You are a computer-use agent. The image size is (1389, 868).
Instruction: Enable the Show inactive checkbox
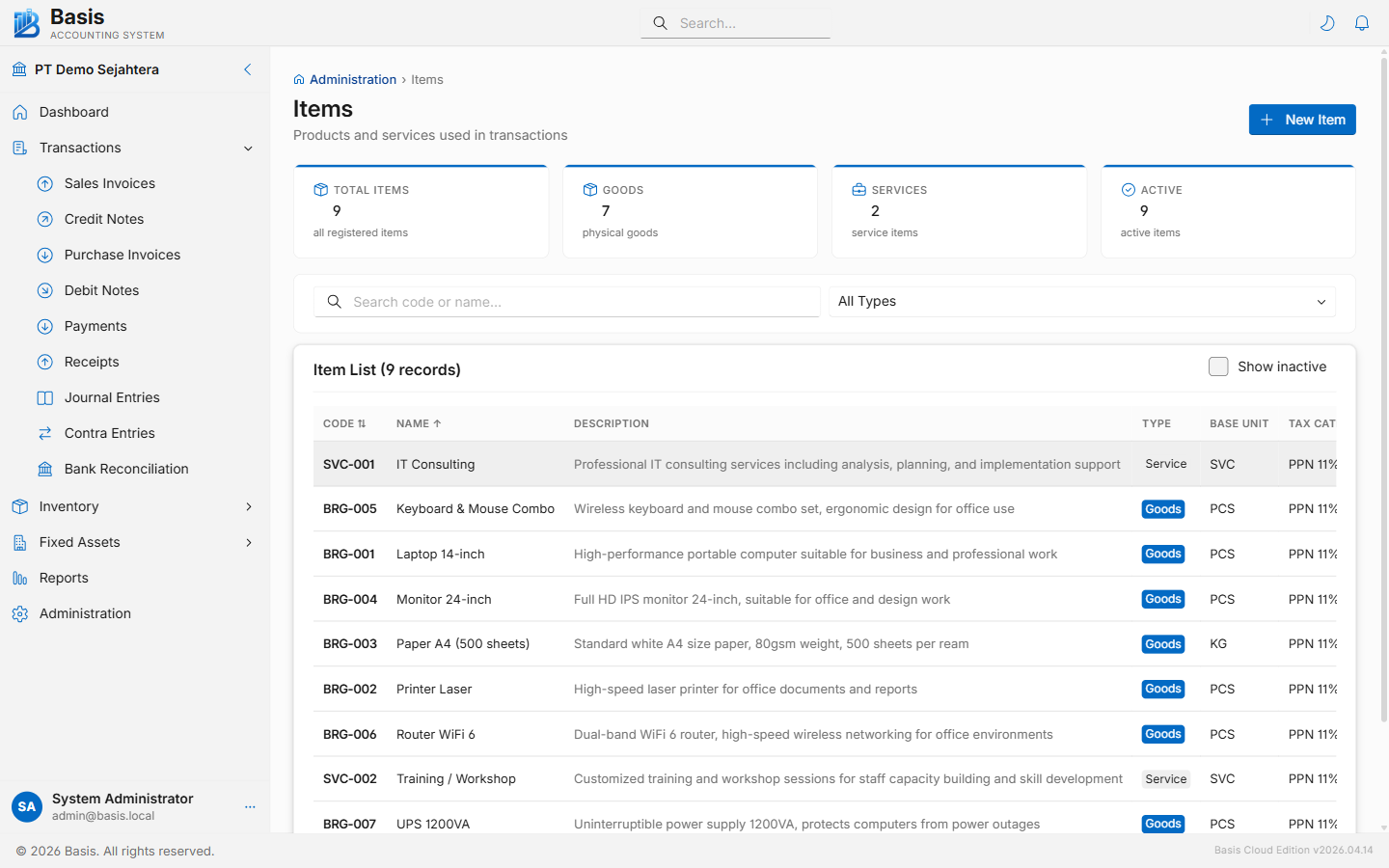click(x=1218, y=366)
